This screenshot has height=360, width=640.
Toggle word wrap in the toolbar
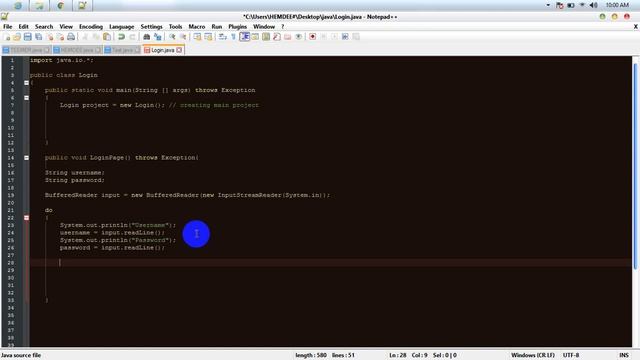tap(222, 37)
